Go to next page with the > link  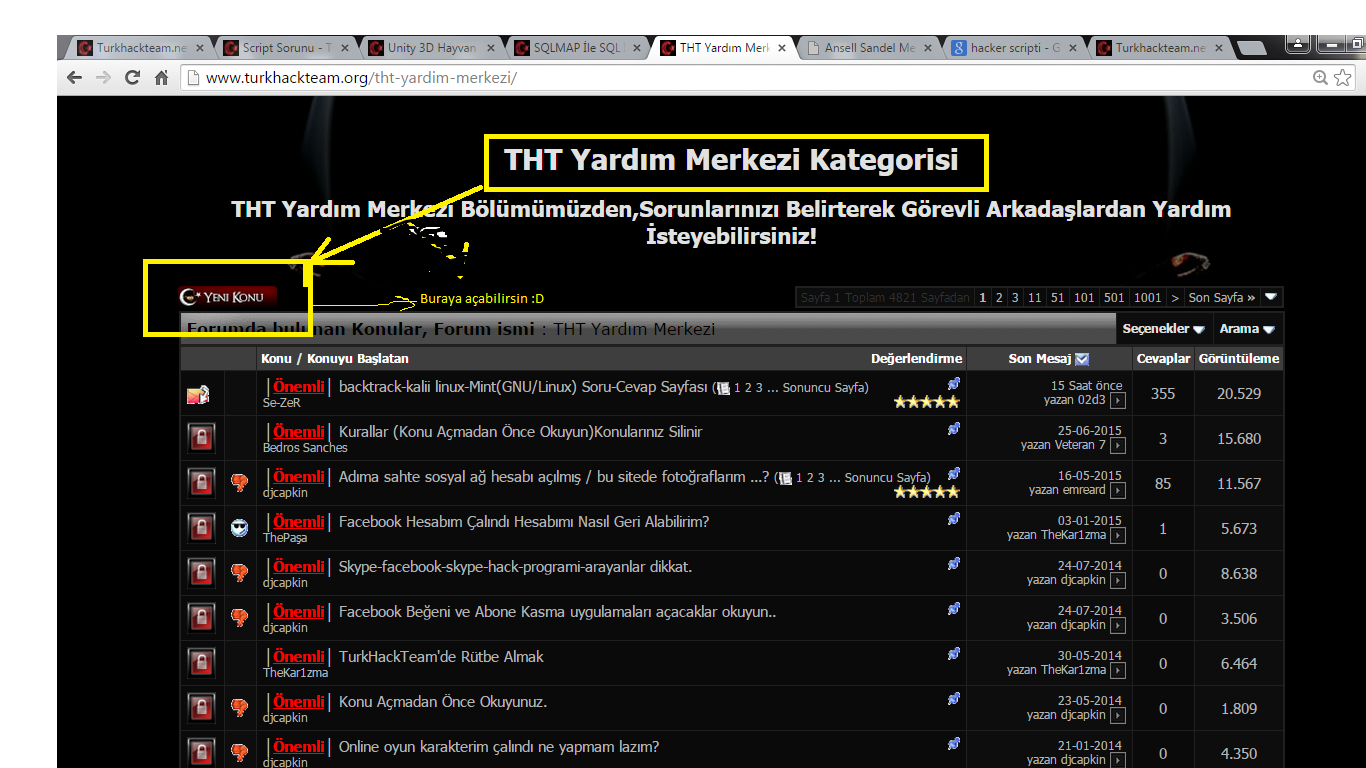coord(1175,297)
